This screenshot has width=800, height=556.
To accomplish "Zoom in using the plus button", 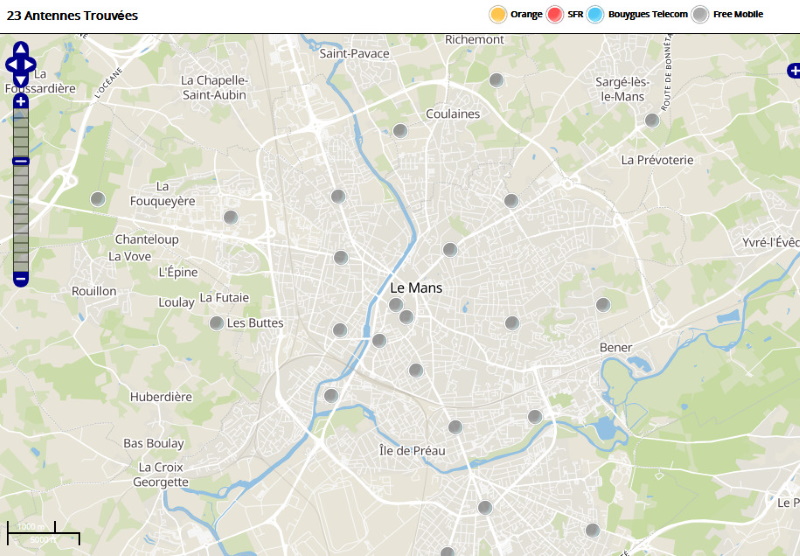I will click(x=20, y=101).
